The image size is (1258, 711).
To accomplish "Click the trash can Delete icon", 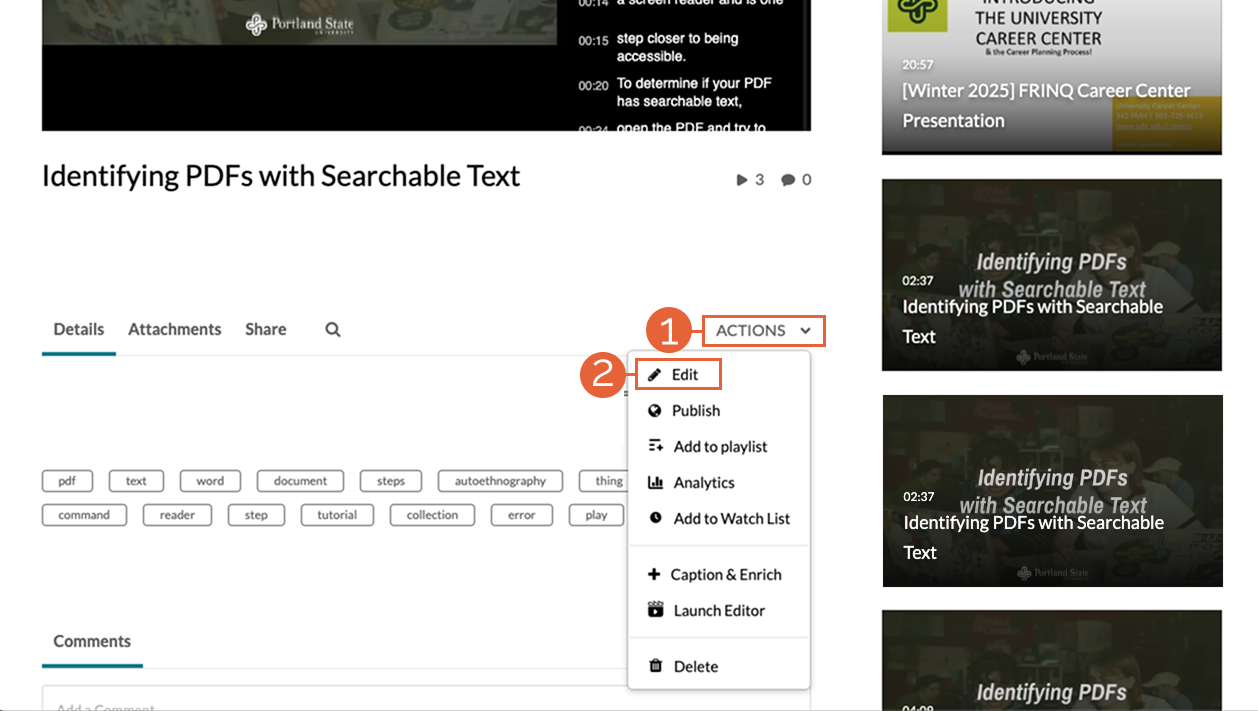I will click(656, 666).
